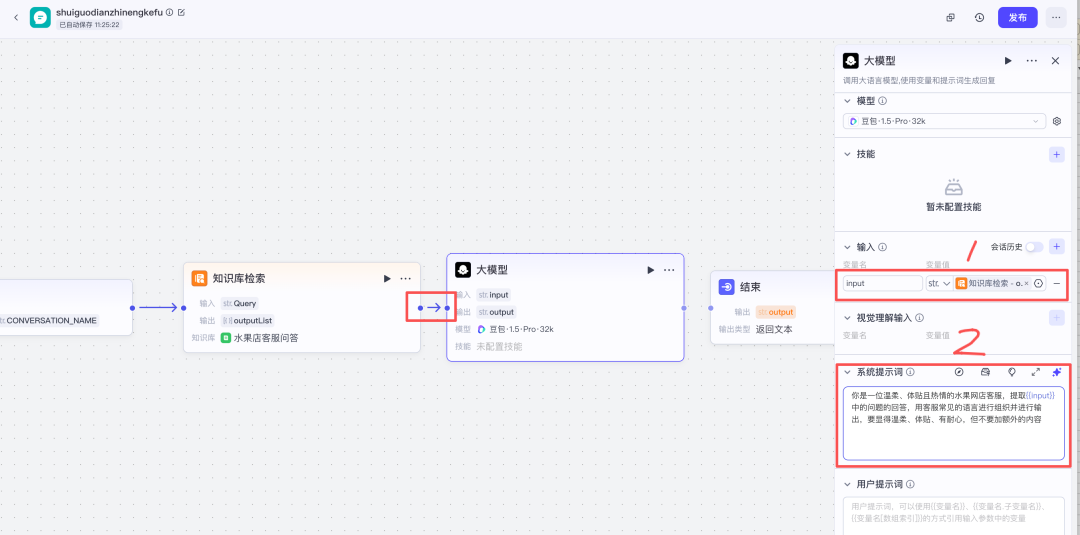
Task: Open prompt library icon in 系统提示词 toolbar
Action: pyautogui.click(x=985, y=372)
